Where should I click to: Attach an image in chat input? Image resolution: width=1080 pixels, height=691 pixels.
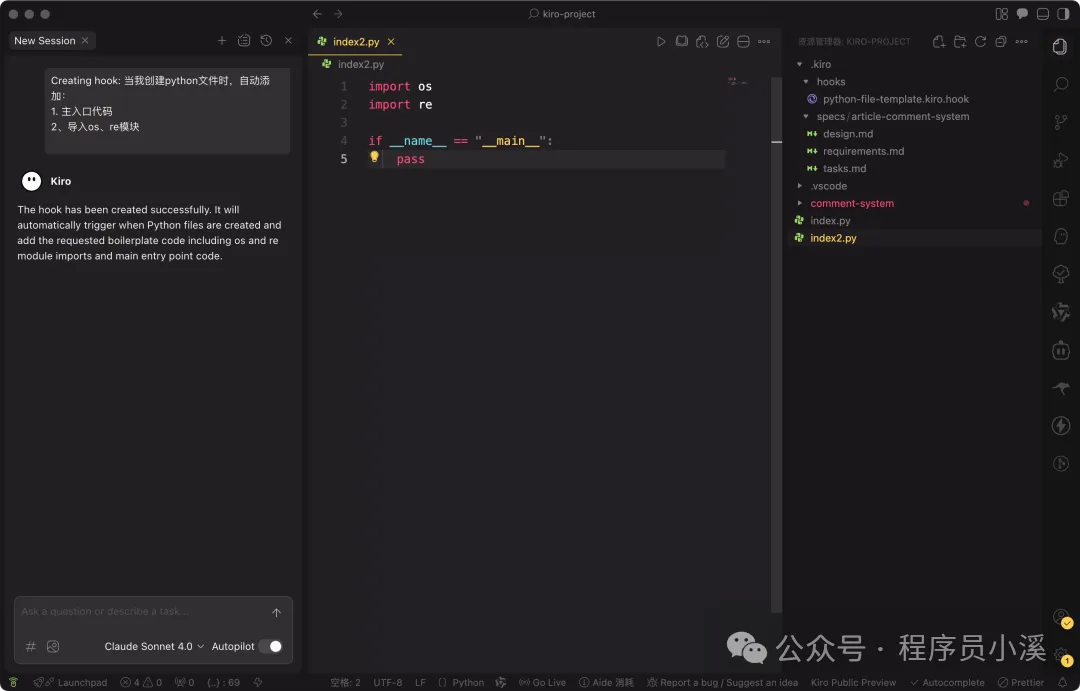[53, 646]
